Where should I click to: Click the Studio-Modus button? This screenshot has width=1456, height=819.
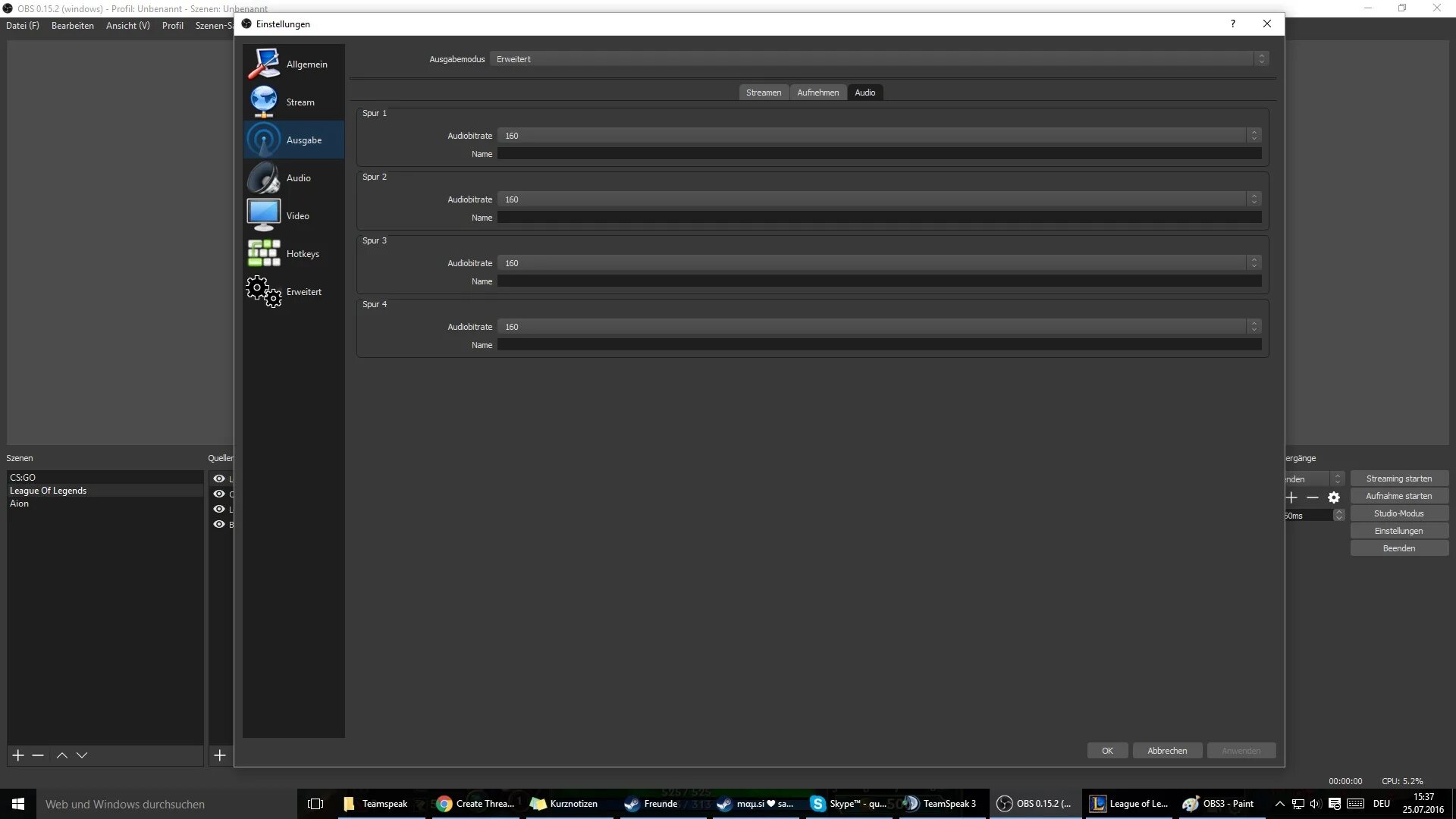pyautogui.click(x=1398, y=513)
